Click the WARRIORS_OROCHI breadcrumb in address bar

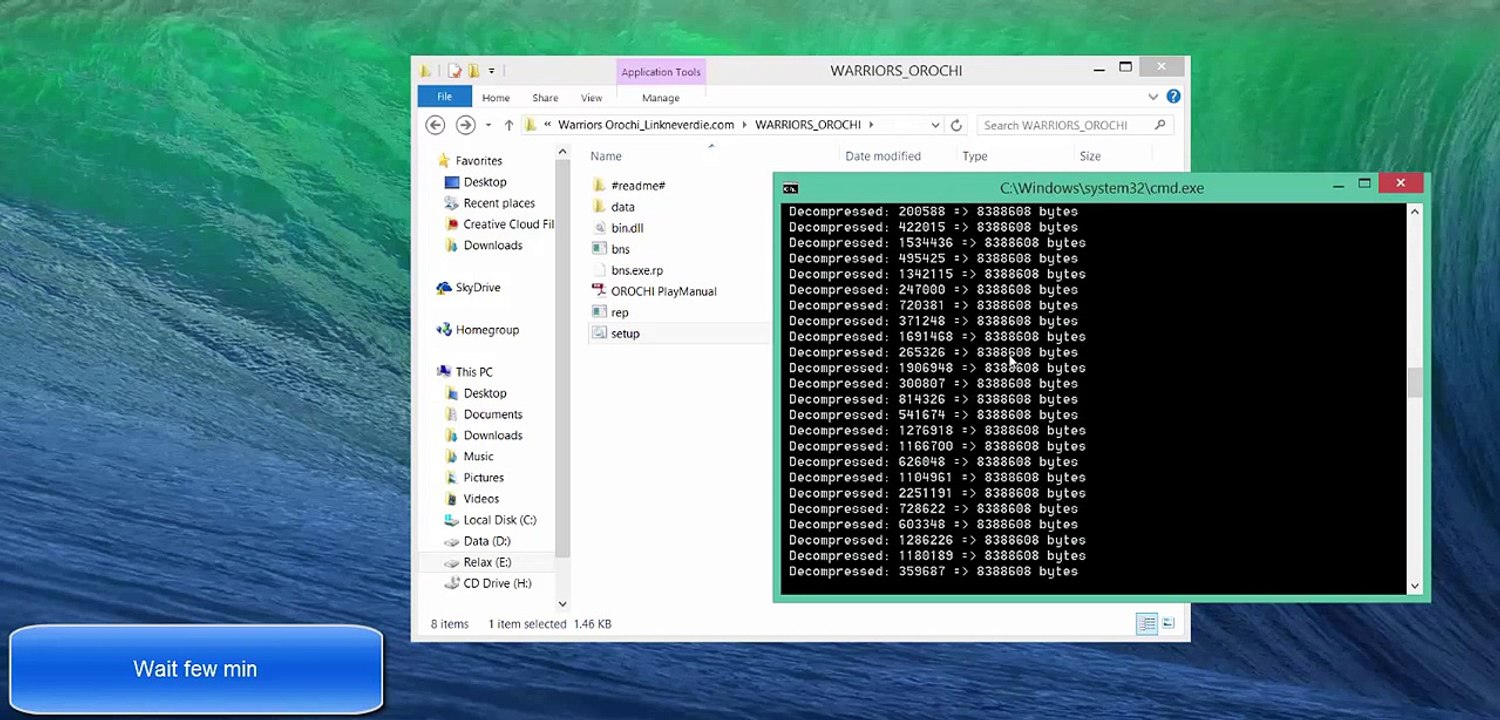808,125
